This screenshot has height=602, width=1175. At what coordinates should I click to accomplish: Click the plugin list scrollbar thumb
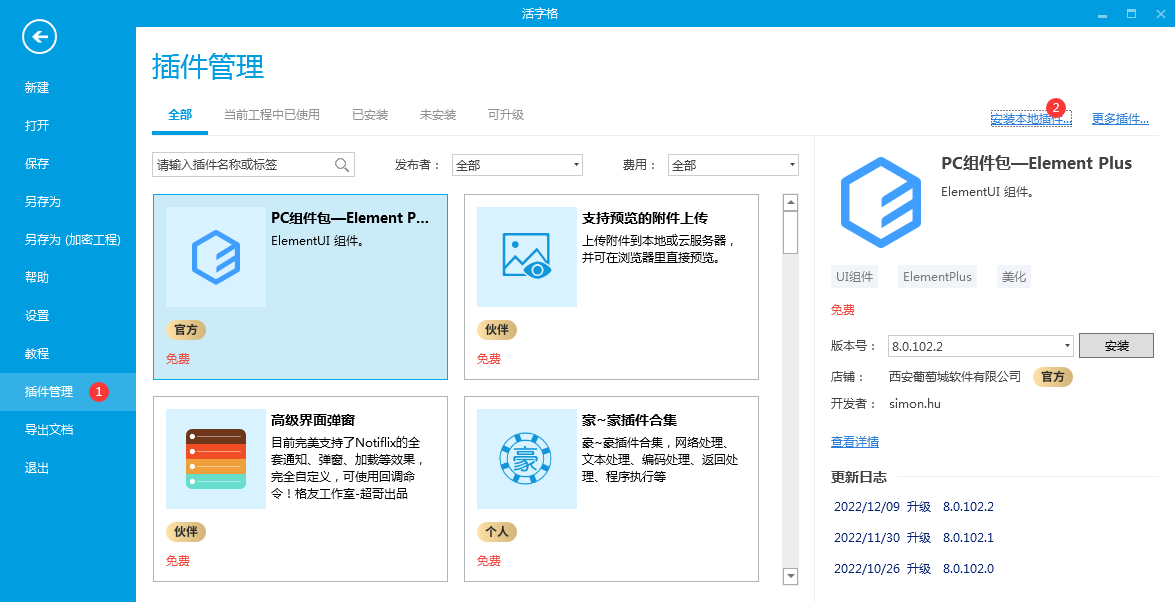pyautogui.click(x=790, y=232)
